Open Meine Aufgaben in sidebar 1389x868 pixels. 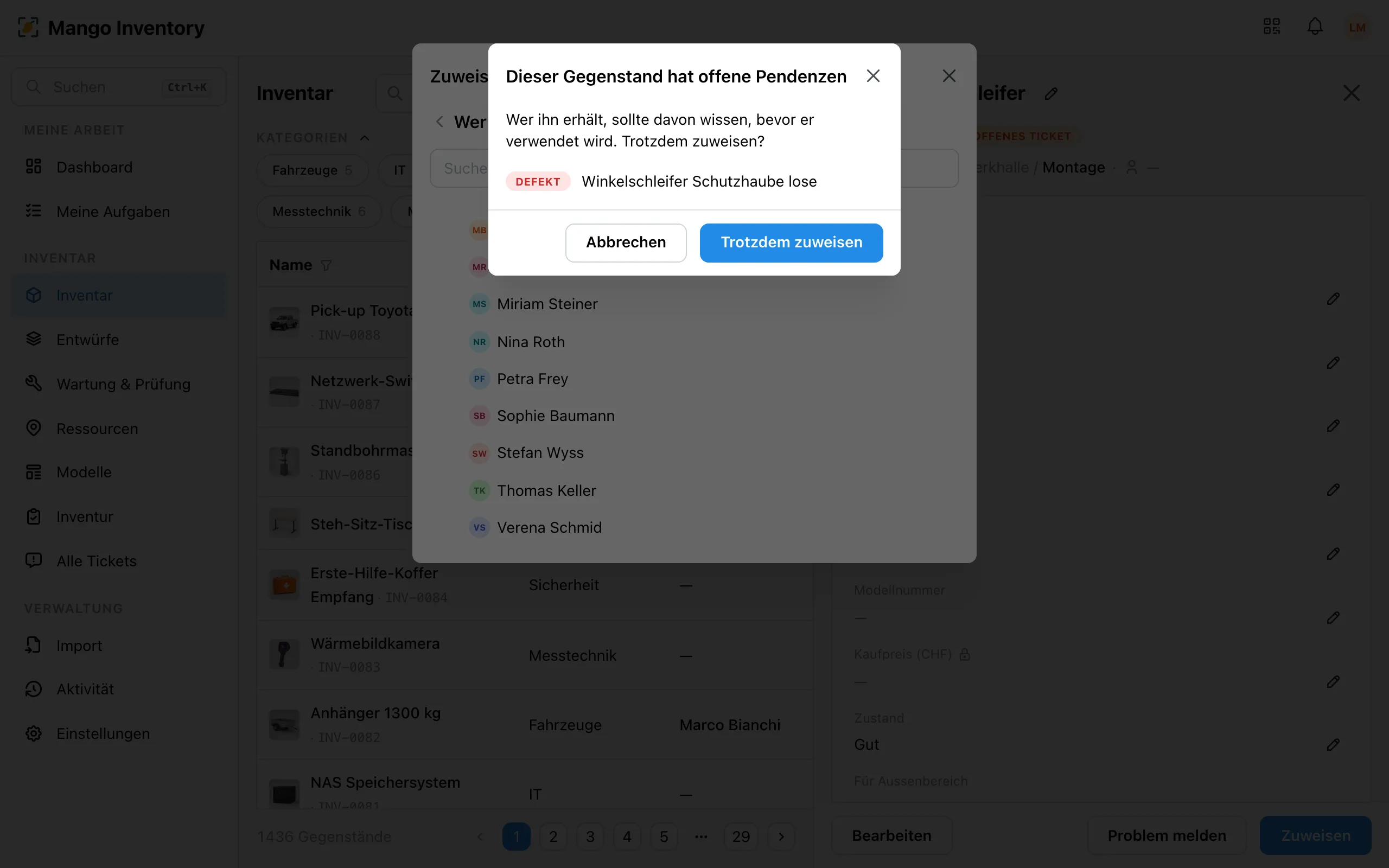point(119,211)
